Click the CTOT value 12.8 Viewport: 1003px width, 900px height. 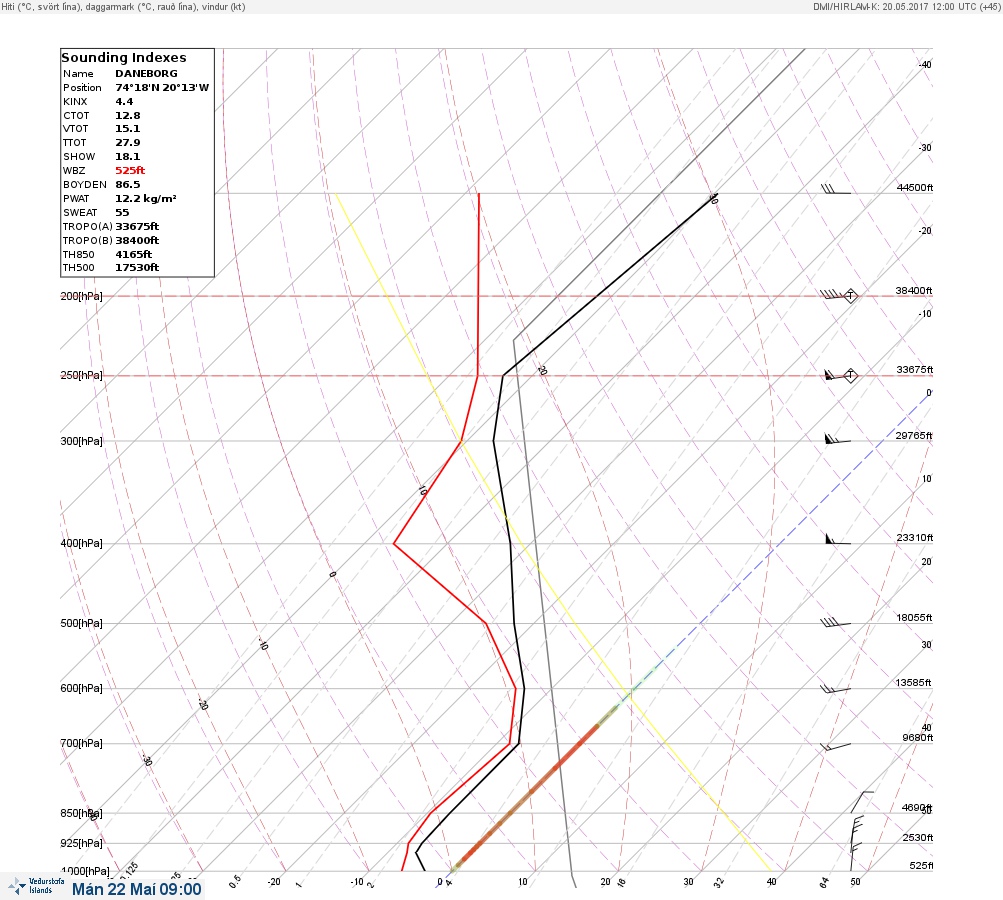tap(127, 116)
